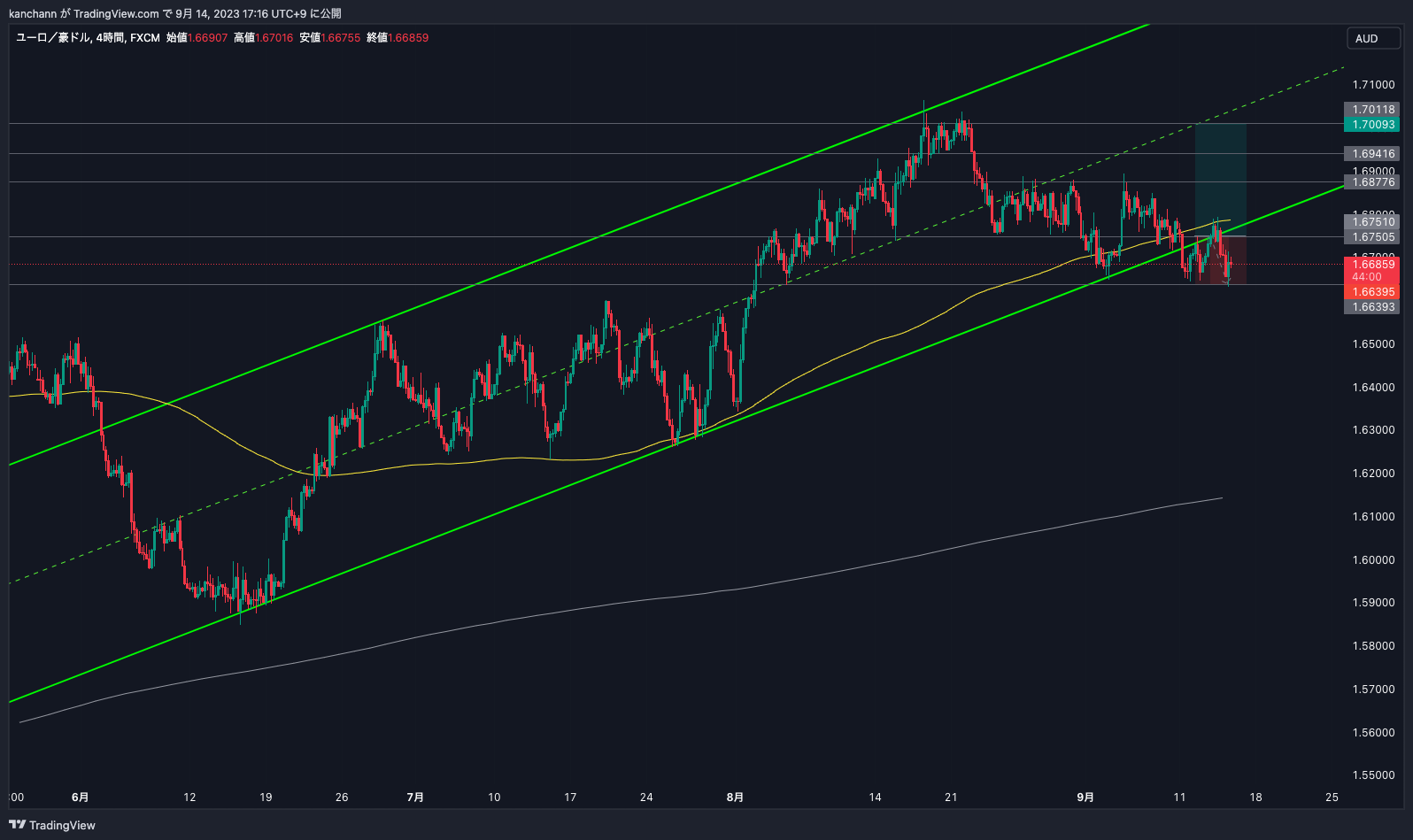Select the 1.67505 price label

pyautogui.click(x=1372, y=237)
